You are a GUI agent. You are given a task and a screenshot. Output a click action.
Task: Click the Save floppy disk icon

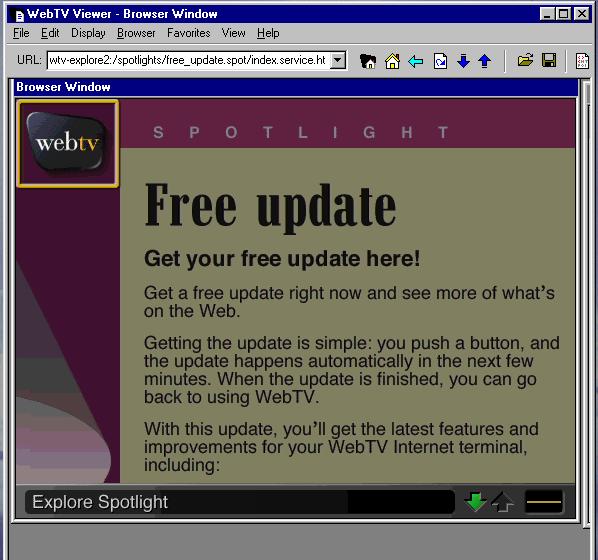click(x=549, y=60)
